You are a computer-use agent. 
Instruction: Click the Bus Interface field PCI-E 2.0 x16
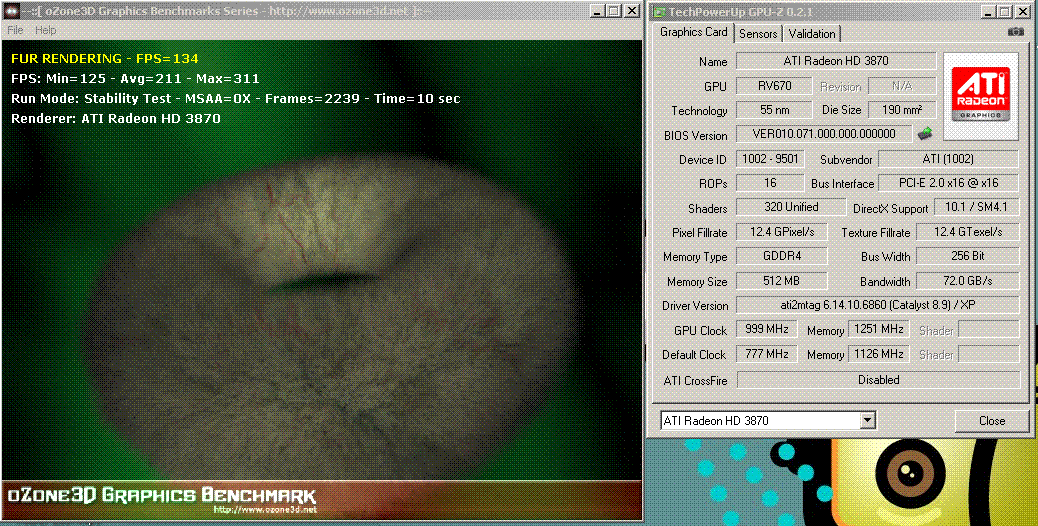coord(948,183)
